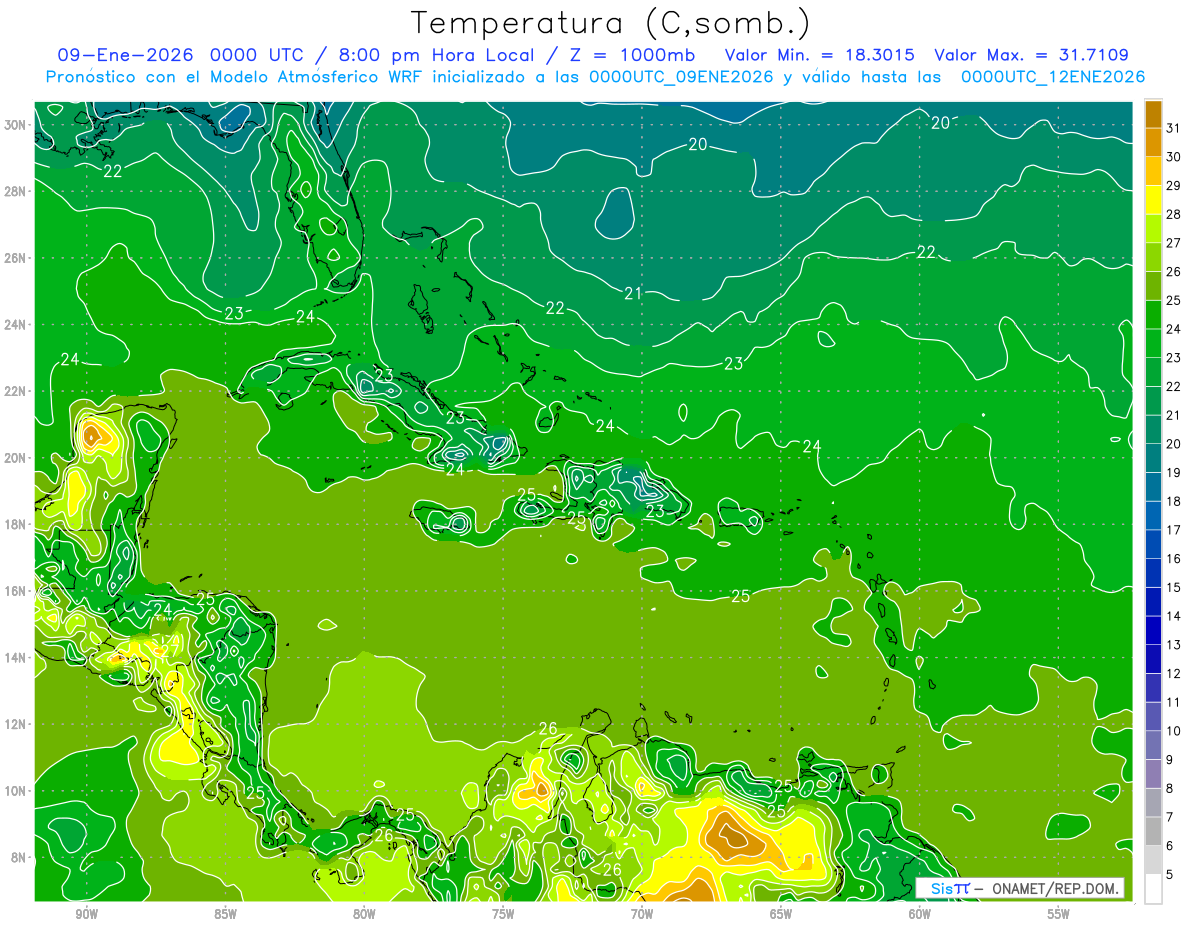Image resolution: width=1200 pixels, height=927 pixels.
Task: Click the contour label 21 on the map
Action: pyautogui.click(x=633, y=294)
